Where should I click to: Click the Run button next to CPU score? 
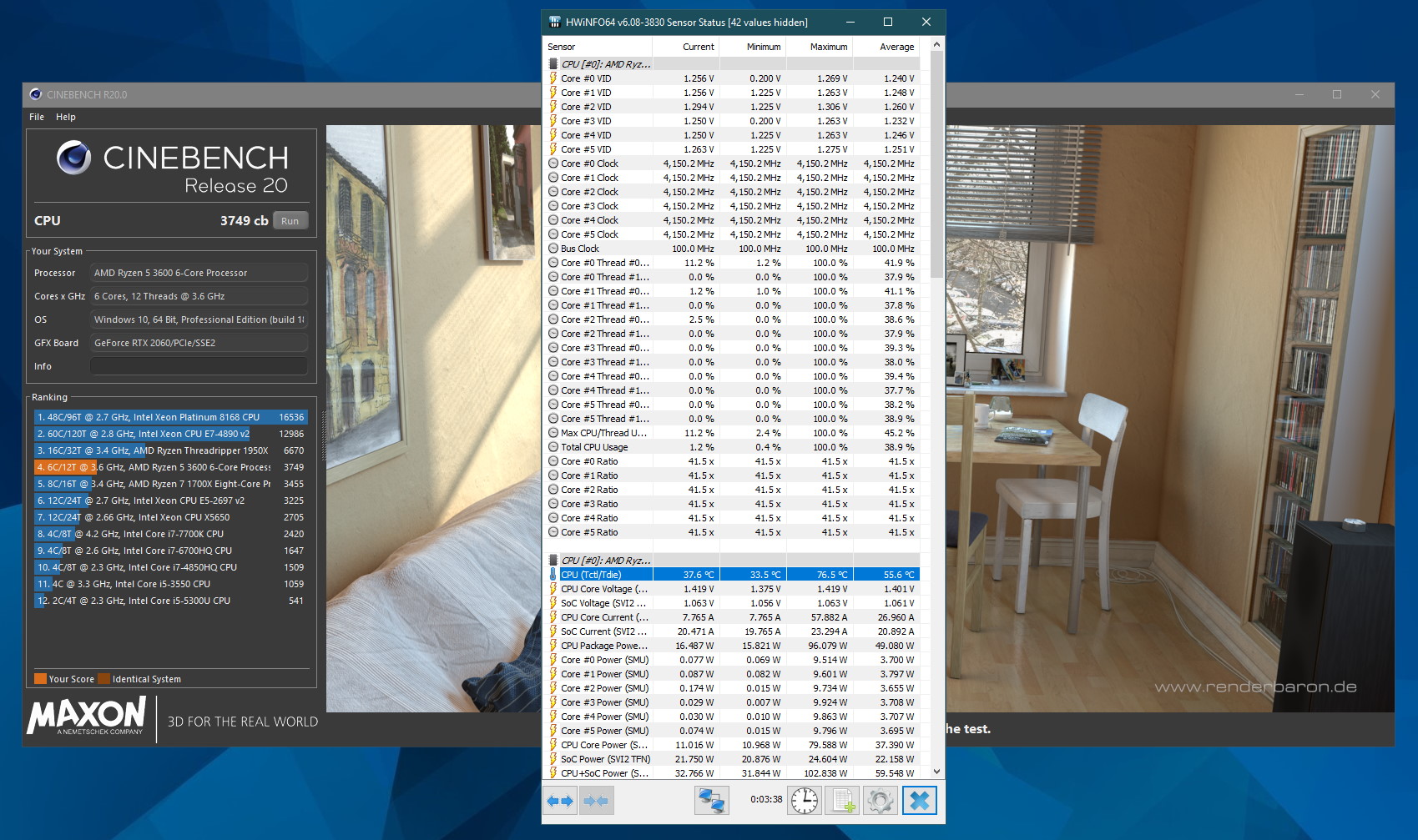coord(290,221)
